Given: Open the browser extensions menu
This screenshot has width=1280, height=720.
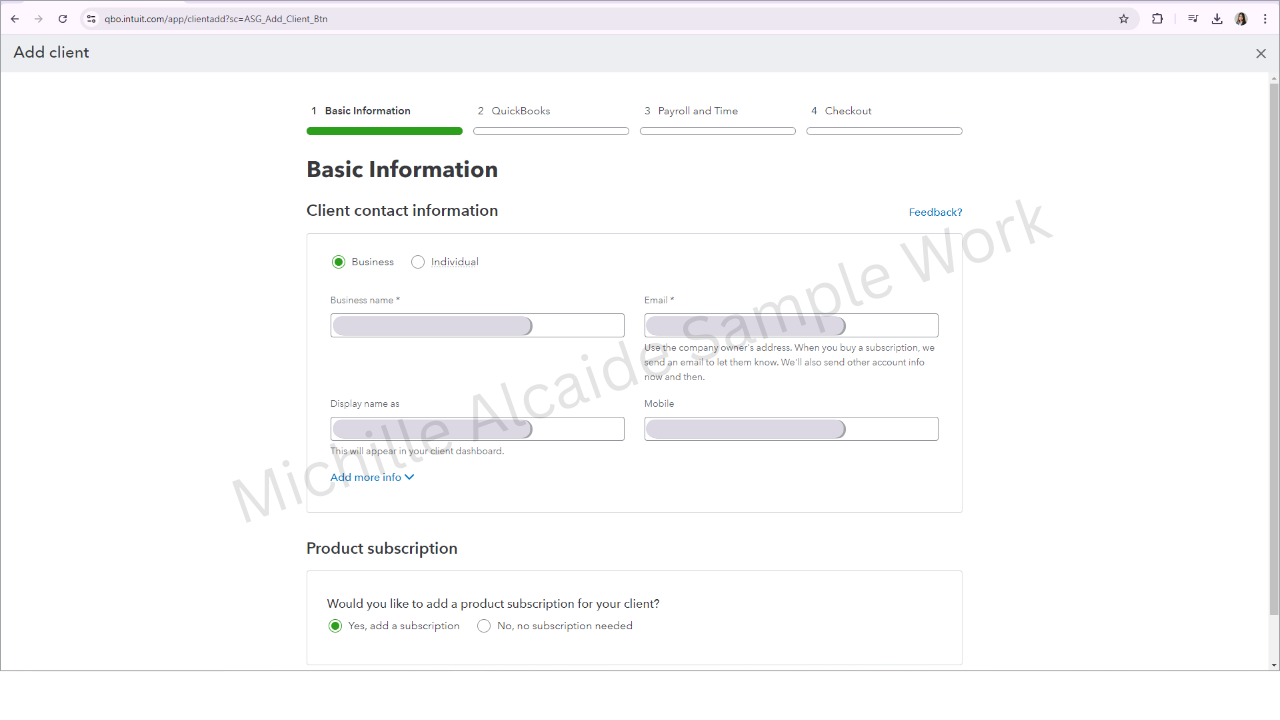Looking at the screenshot, I should point(1158,19).
